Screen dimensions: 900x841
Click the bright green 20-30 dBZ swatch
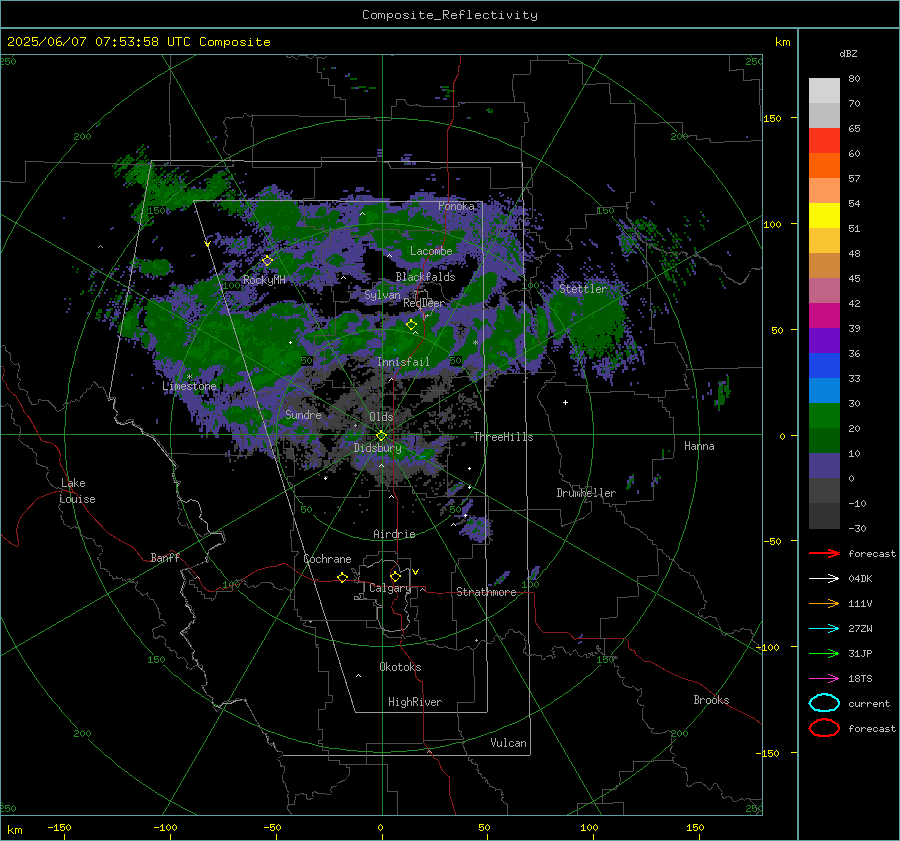pos(824,415)
